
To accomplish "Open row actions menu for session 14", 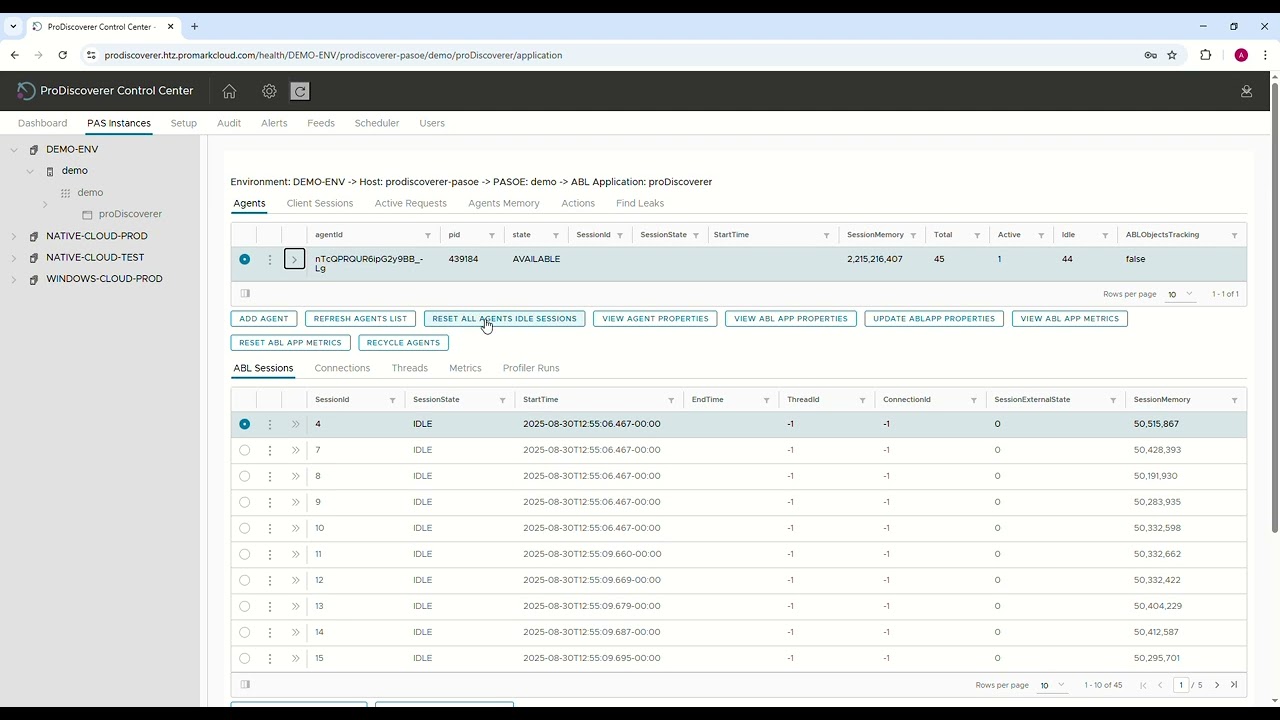I will coord(269,632).
